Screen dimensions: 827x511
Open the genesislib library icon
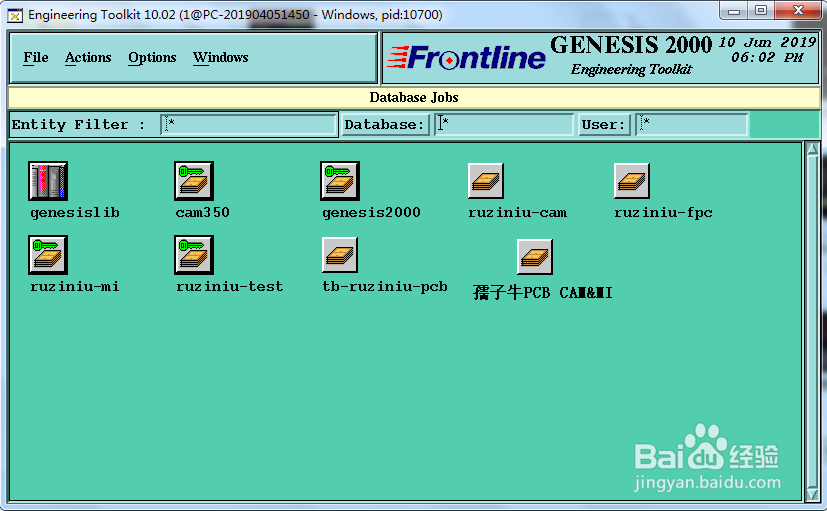point(48,181)
